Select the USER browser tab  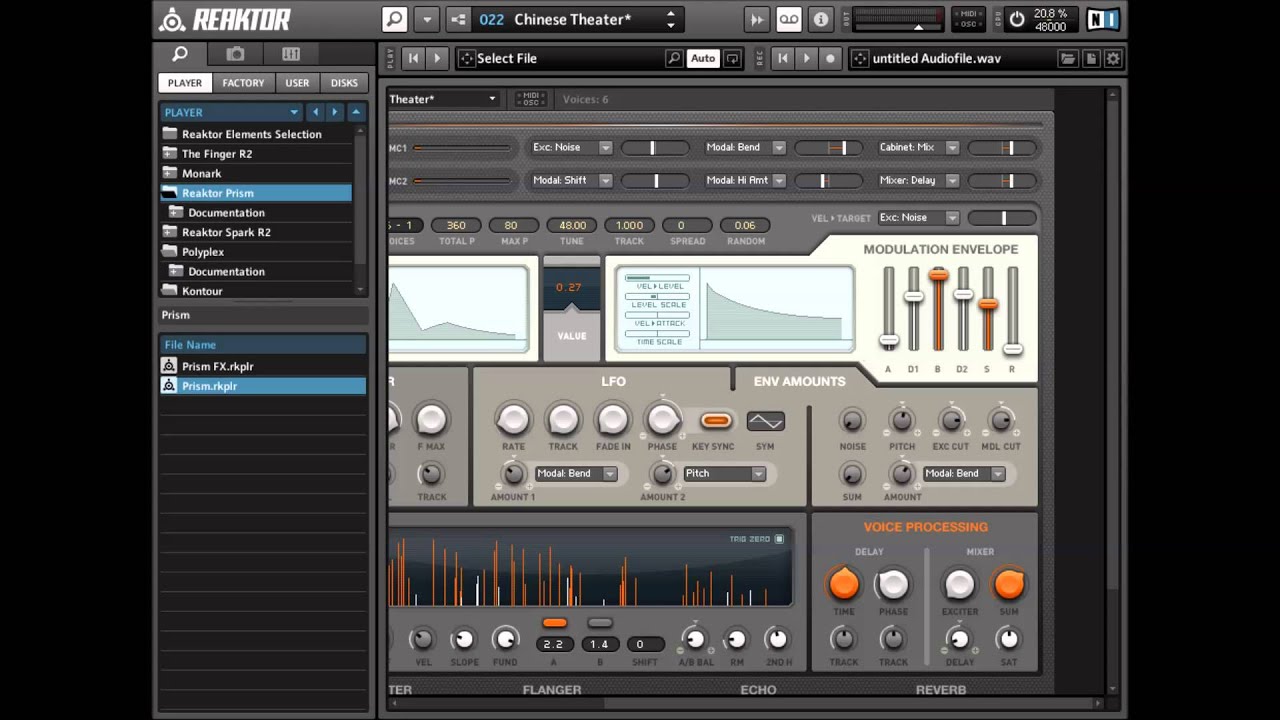297,83
